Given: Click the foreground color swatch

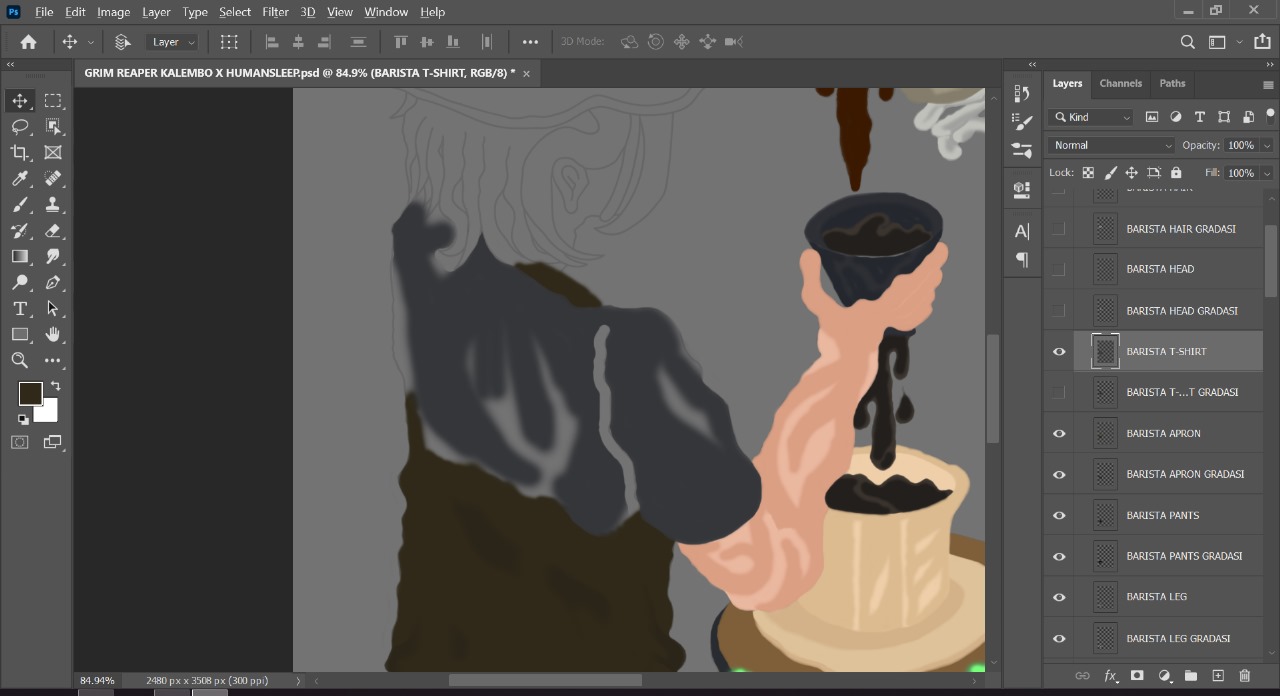Looking at the screenshot, I should coord(30,393).
